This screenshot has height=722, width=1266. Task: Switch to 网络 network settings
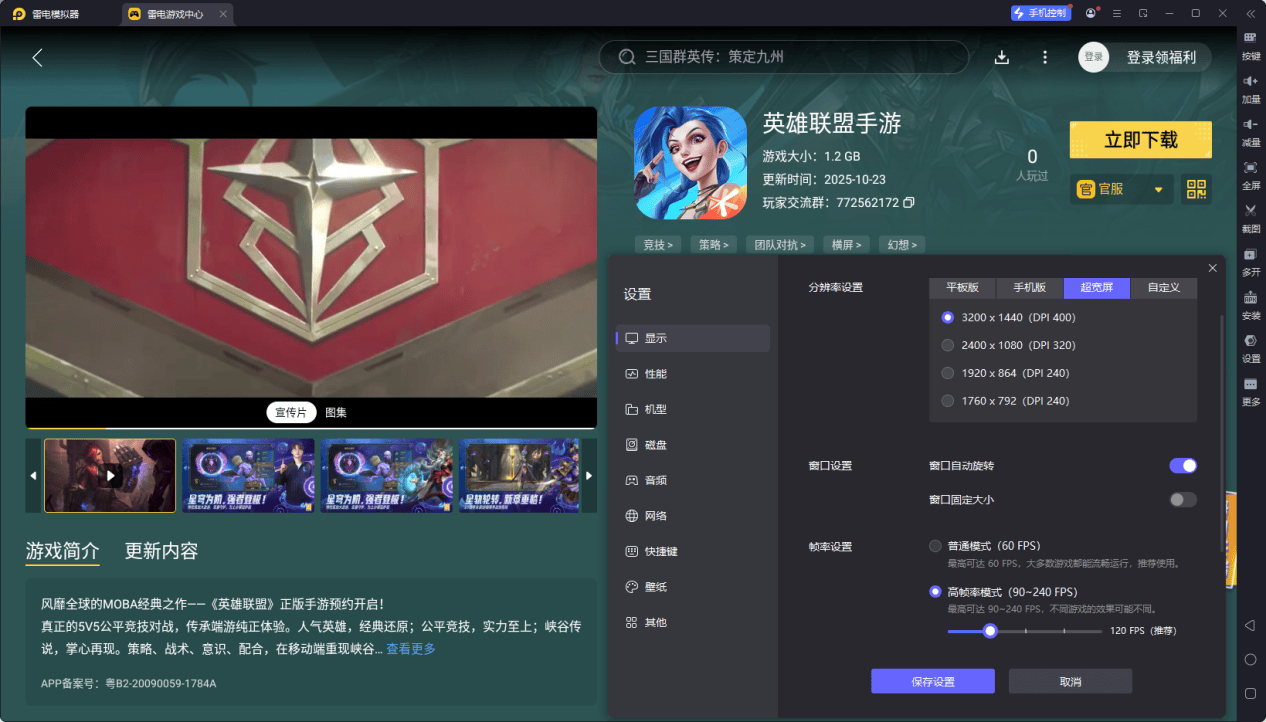655,515
